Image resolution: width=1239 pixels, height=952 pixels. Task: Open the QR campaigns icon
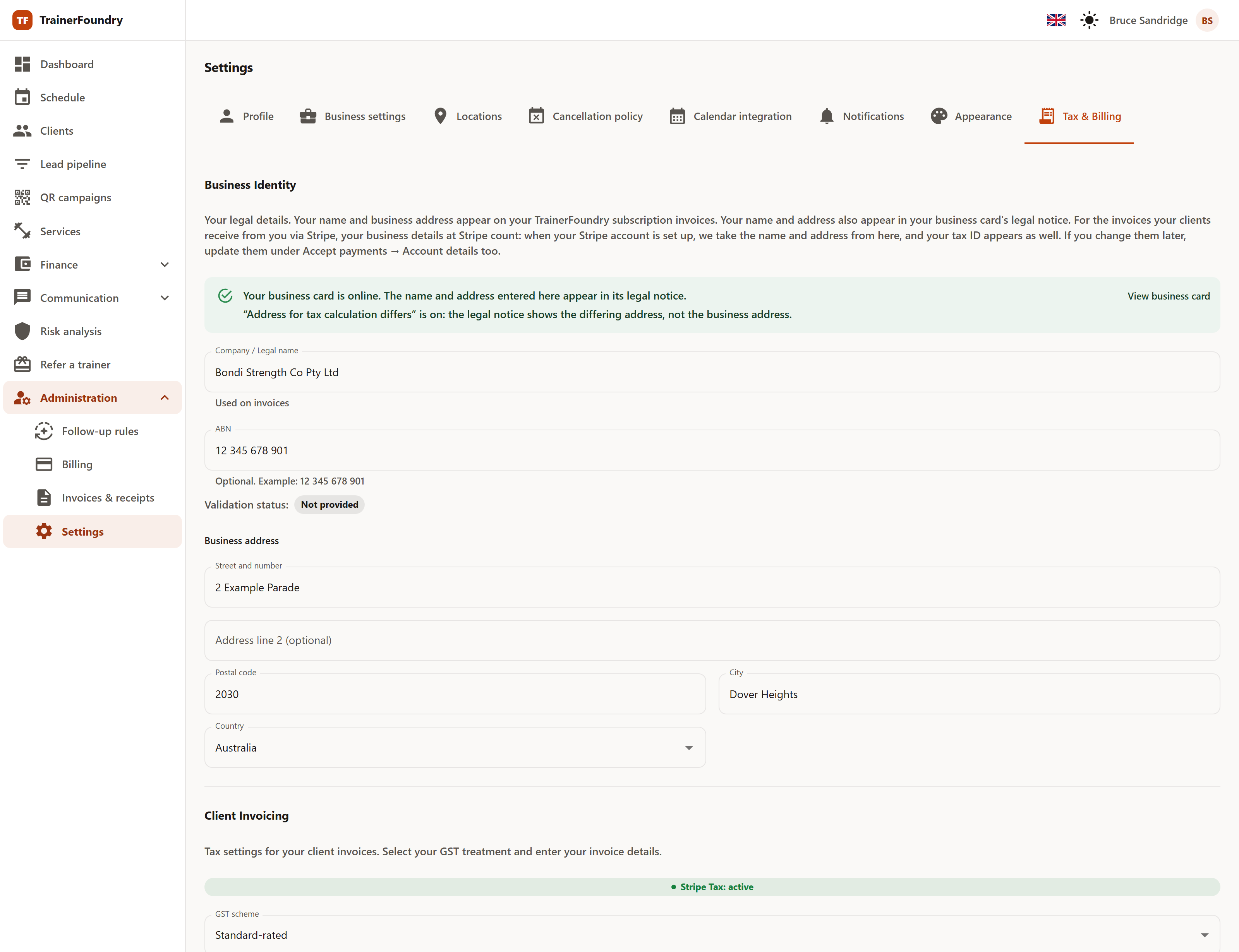point(22,197)
